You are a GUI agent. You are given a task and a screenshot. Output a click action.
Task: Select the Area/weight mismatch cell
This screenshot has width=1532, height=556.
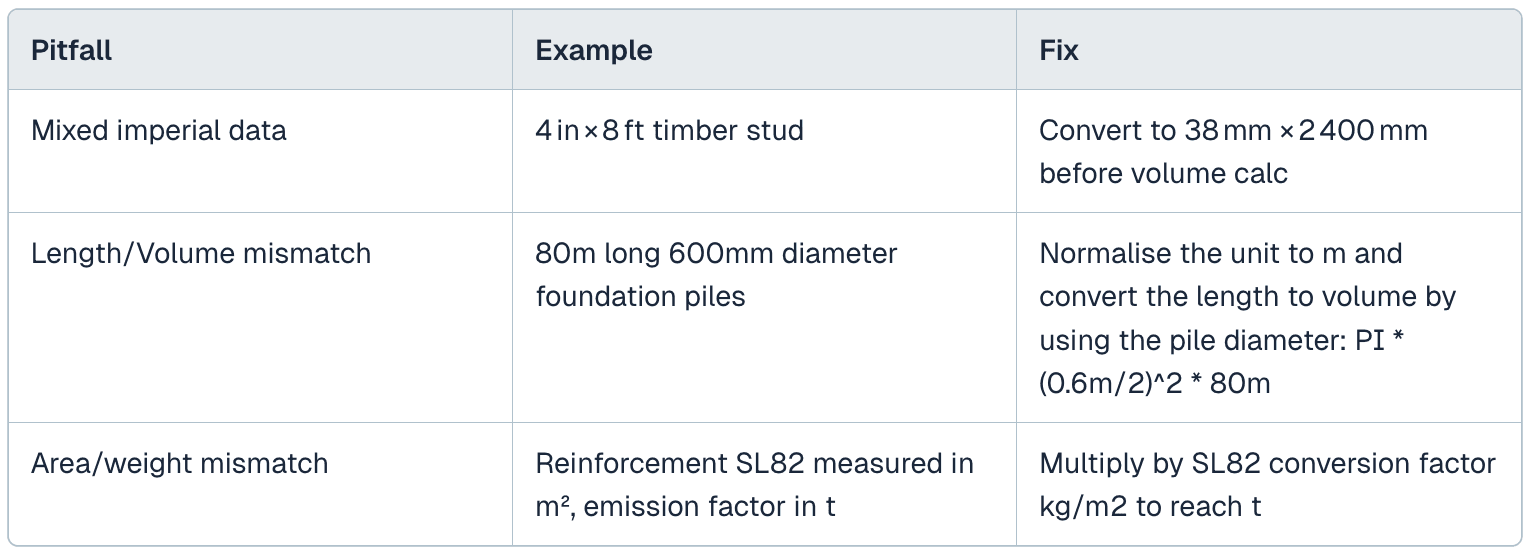point(180,463)
